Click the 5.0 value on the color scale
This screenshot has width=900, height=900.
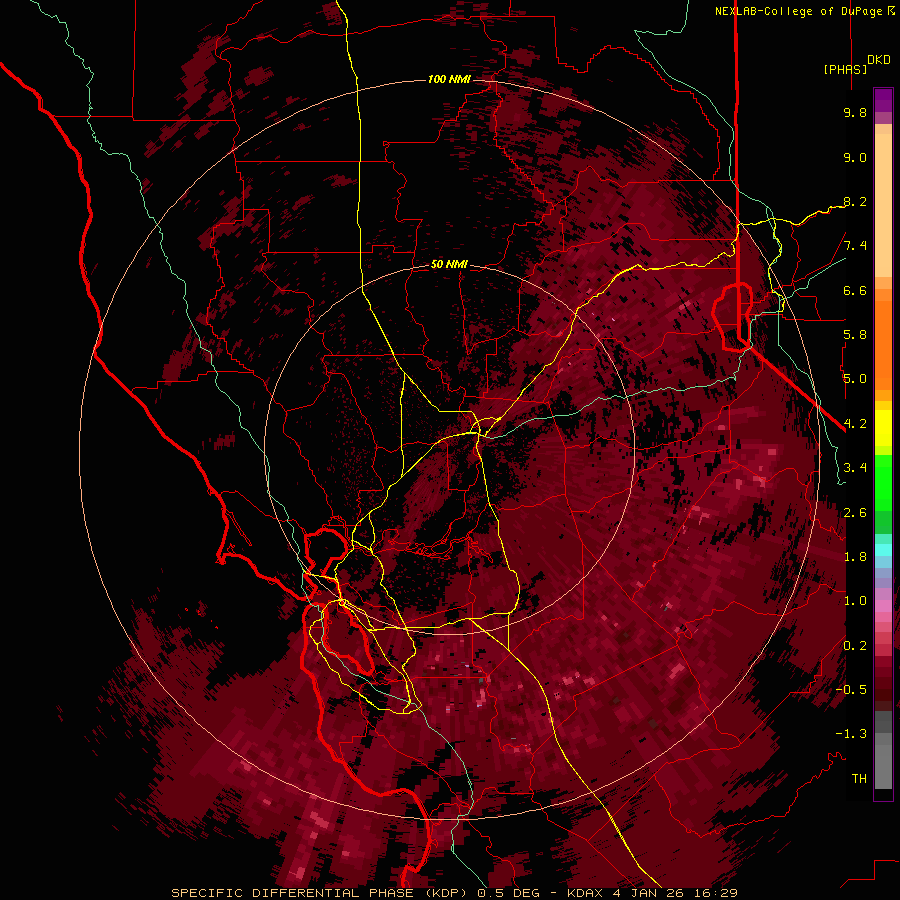(855, 379)
